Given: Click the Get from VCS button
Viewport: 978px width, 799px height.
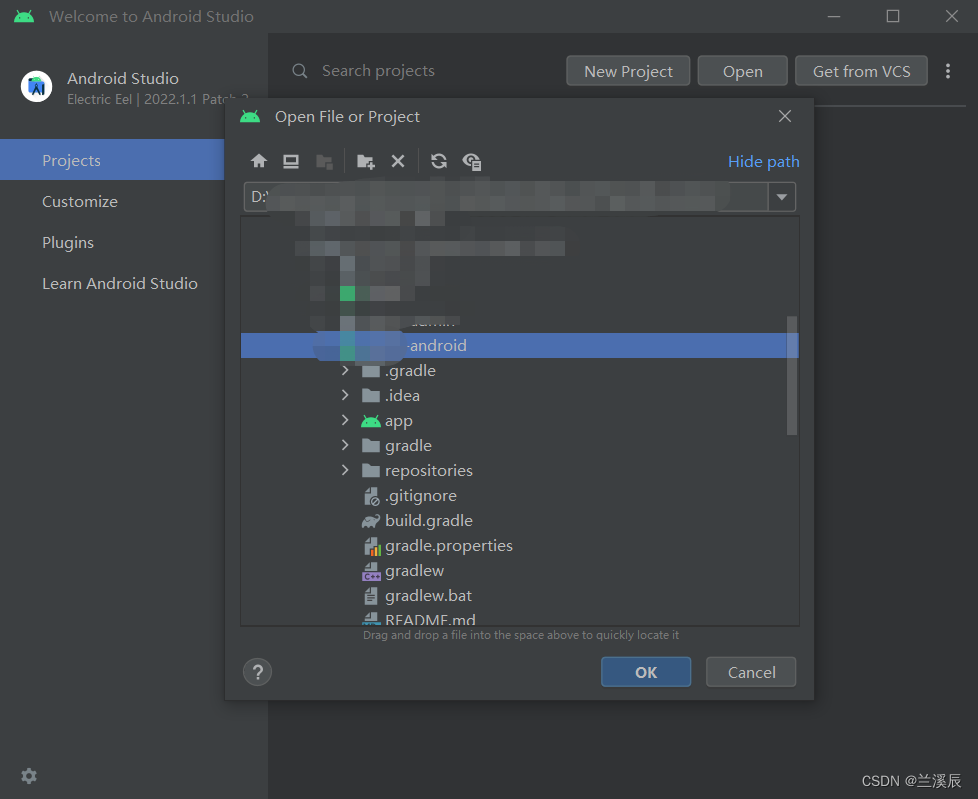Looking at the screenshot, I should [x=861, y=71].
